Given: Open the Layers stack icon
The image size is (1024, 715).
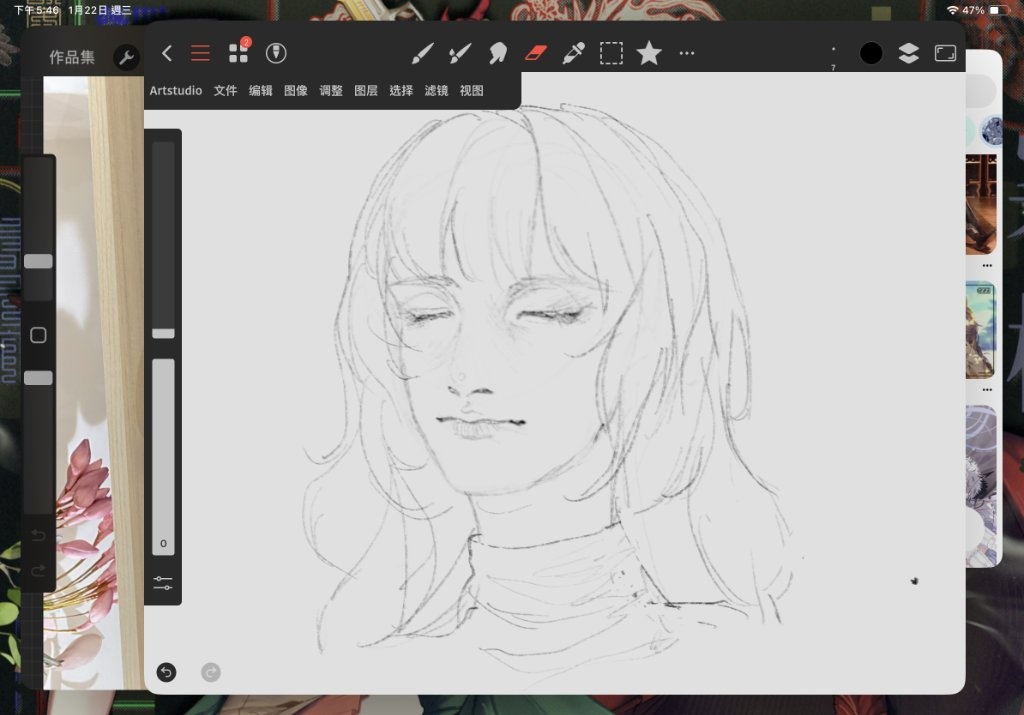Looking at the screenshot, I should click(x=908, y=54).
